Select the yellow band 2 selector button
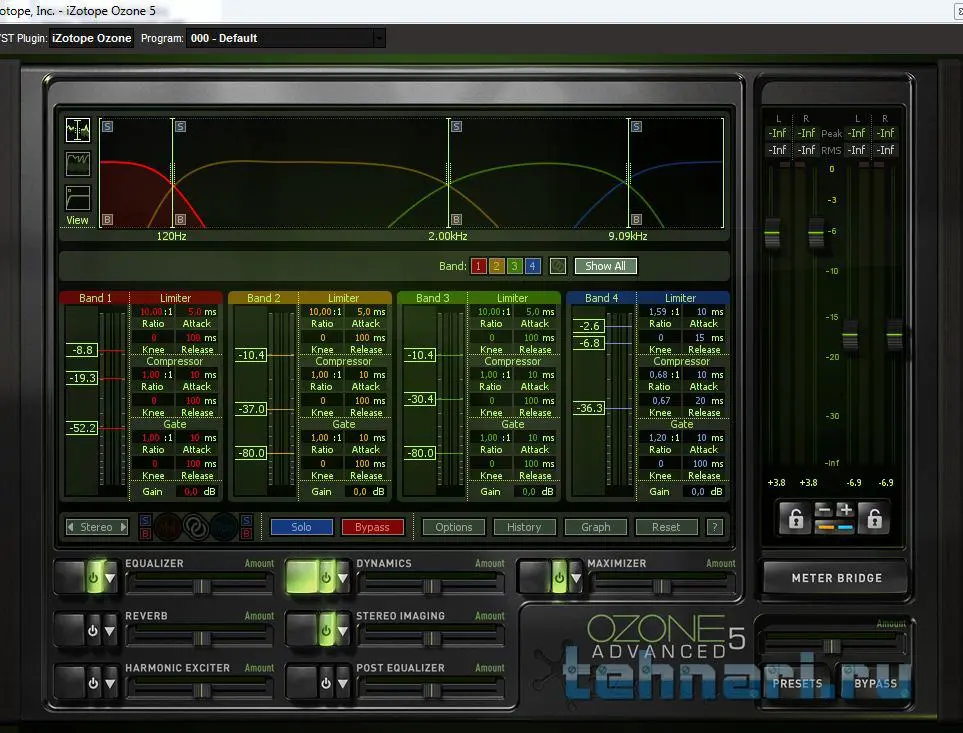The image size is (963, 733). [496, 266]
